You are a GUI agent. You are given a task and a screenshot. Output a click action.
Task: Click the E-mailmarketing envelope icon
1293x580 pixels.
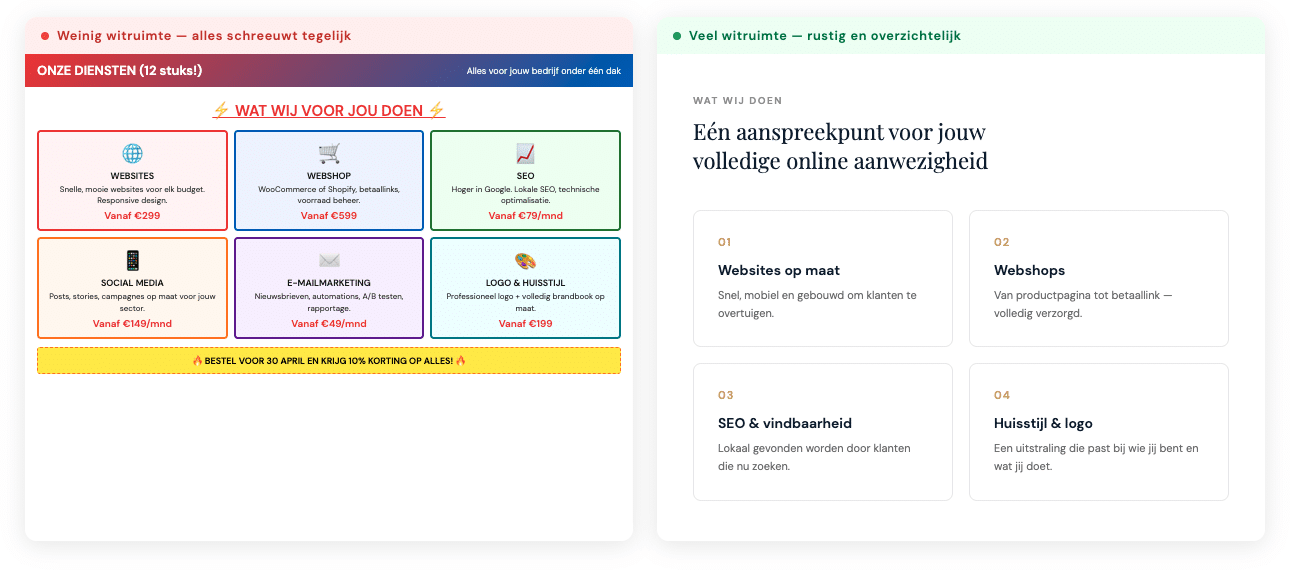[329, 261]
